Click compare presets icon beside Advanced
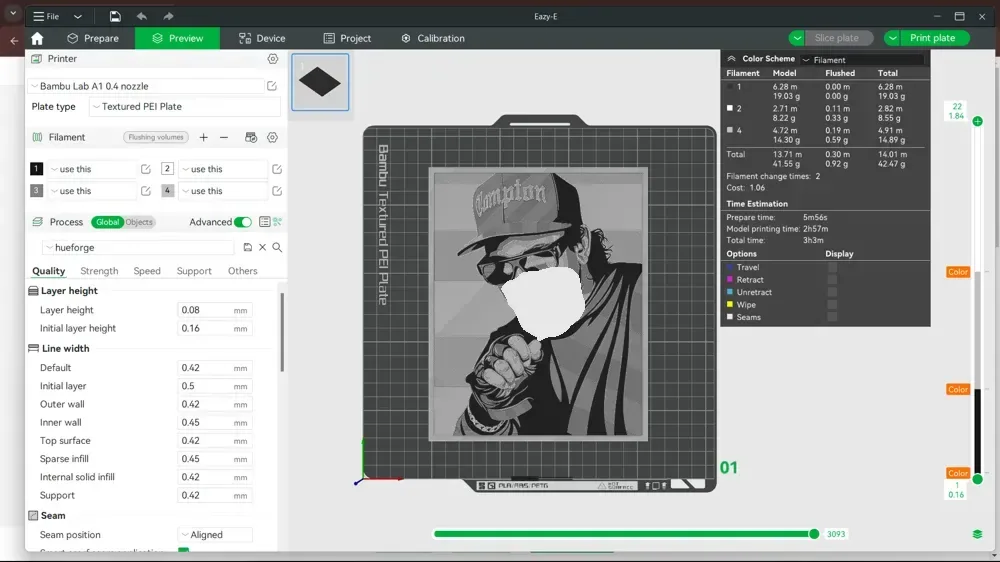Image resolution: width=1000 pixels, height=562 pixels. pyautogui.click(x=277, y=222)
